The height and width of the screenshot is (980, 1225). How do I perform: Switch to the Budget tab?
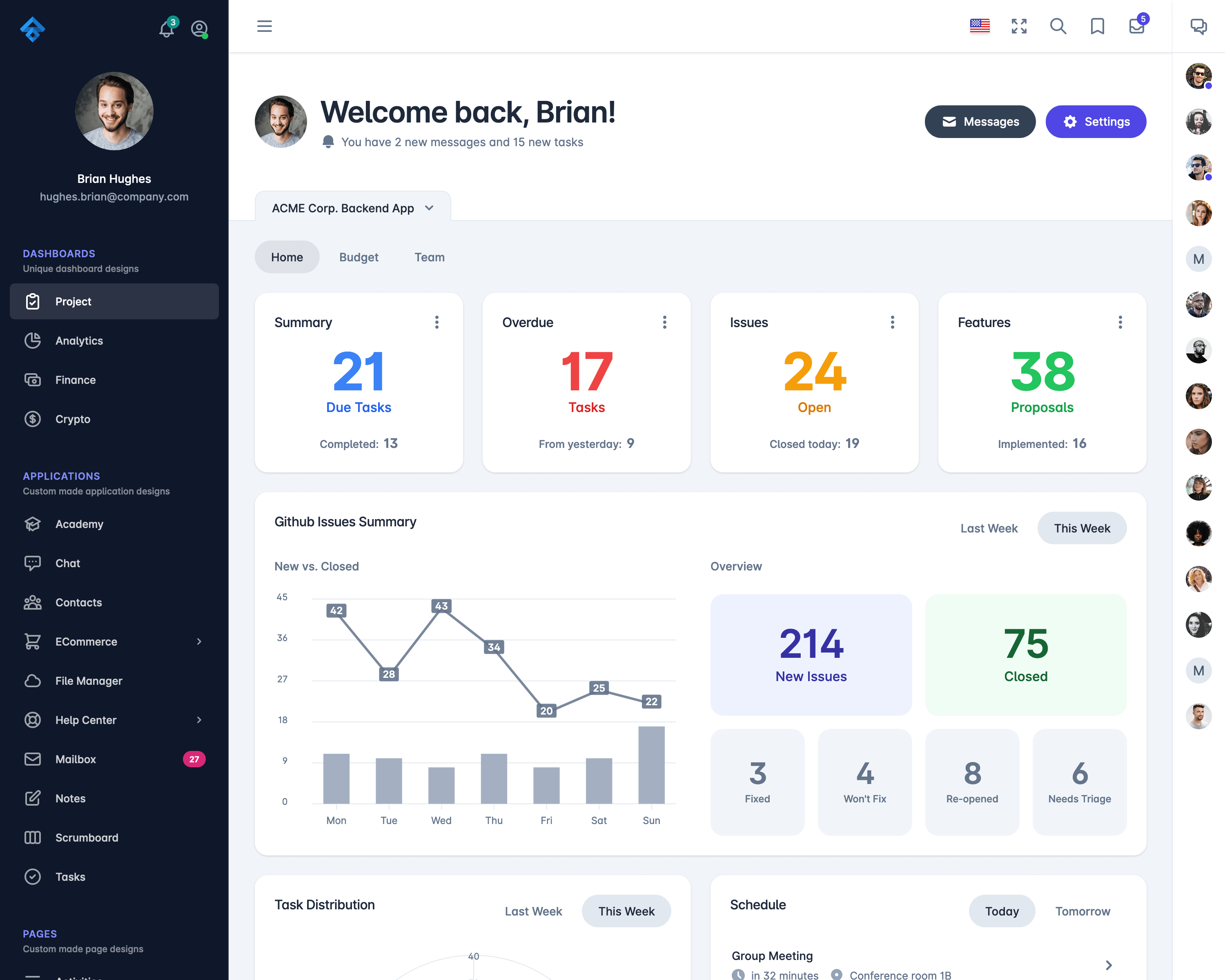358,256
